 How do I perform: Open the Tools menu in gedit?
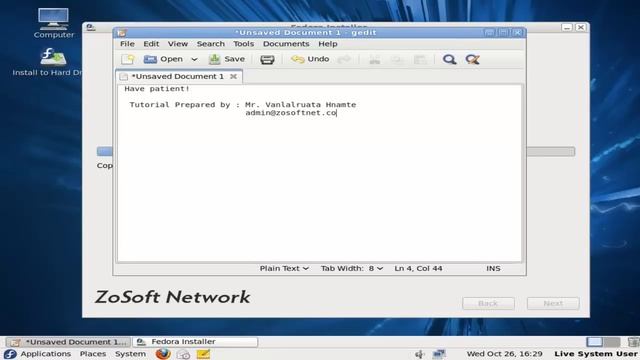coord(244,44)
